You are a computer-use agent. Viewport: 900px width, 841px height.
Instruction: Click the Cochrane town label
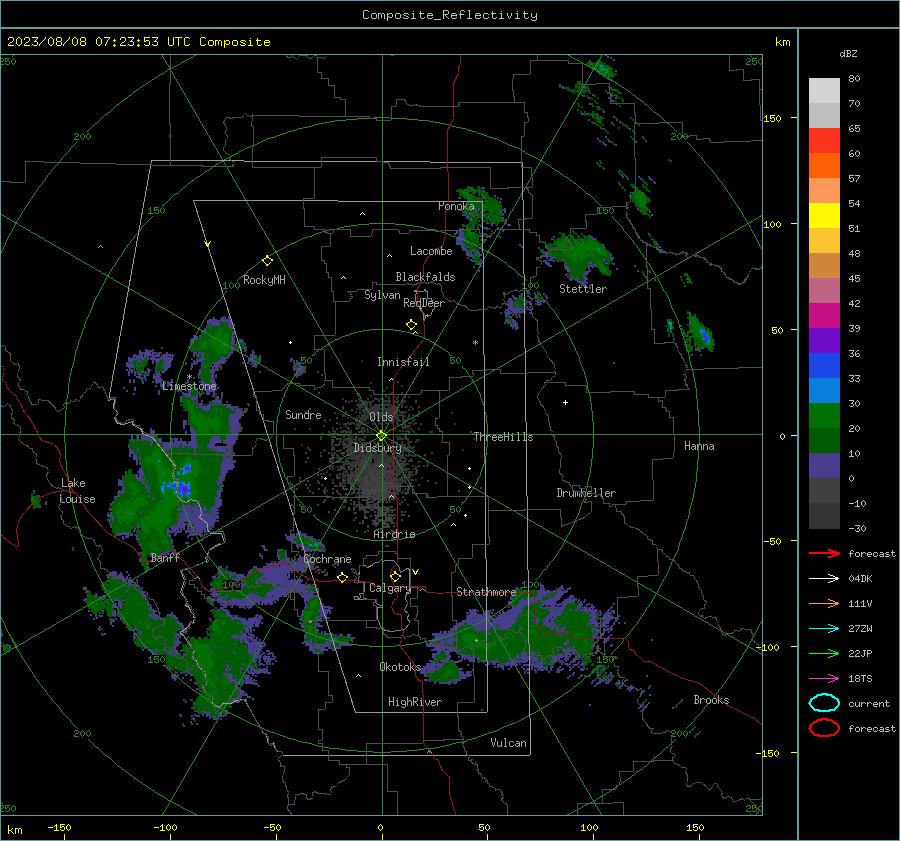tap(327, 559)
